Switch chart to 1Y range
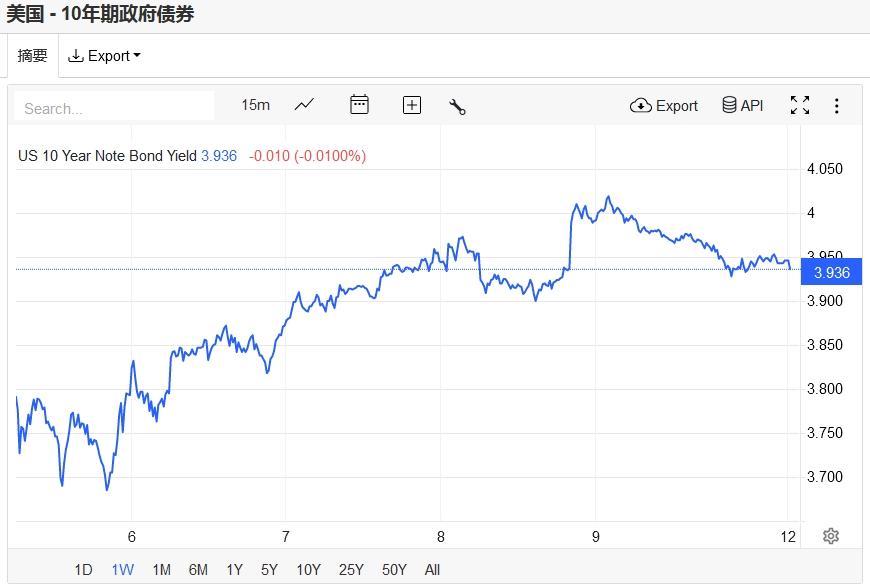The image size is (870, 587). (x=234, y=570)
